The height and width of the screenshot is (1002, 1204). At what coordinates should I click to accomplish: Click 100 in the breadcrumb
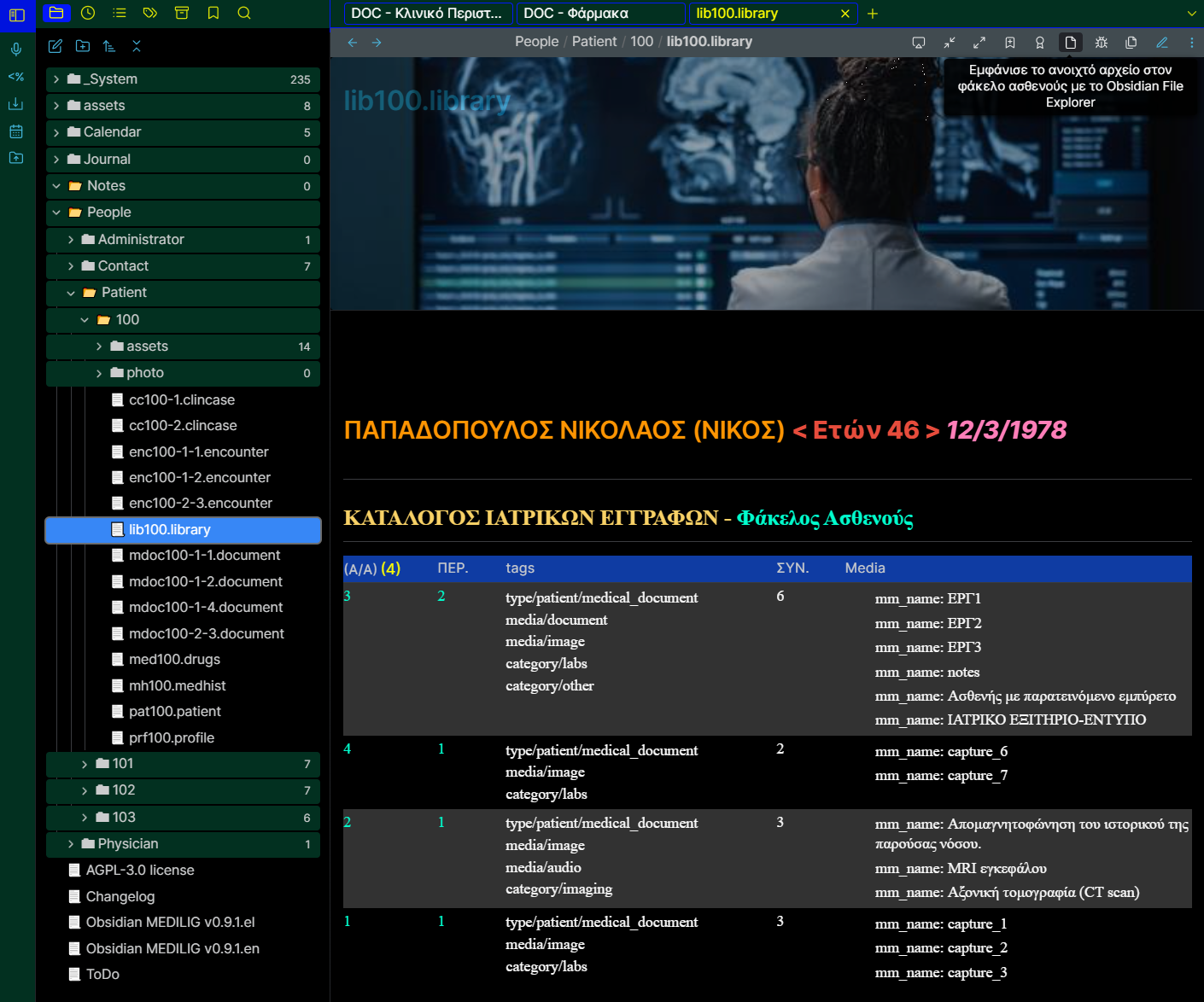641,42
